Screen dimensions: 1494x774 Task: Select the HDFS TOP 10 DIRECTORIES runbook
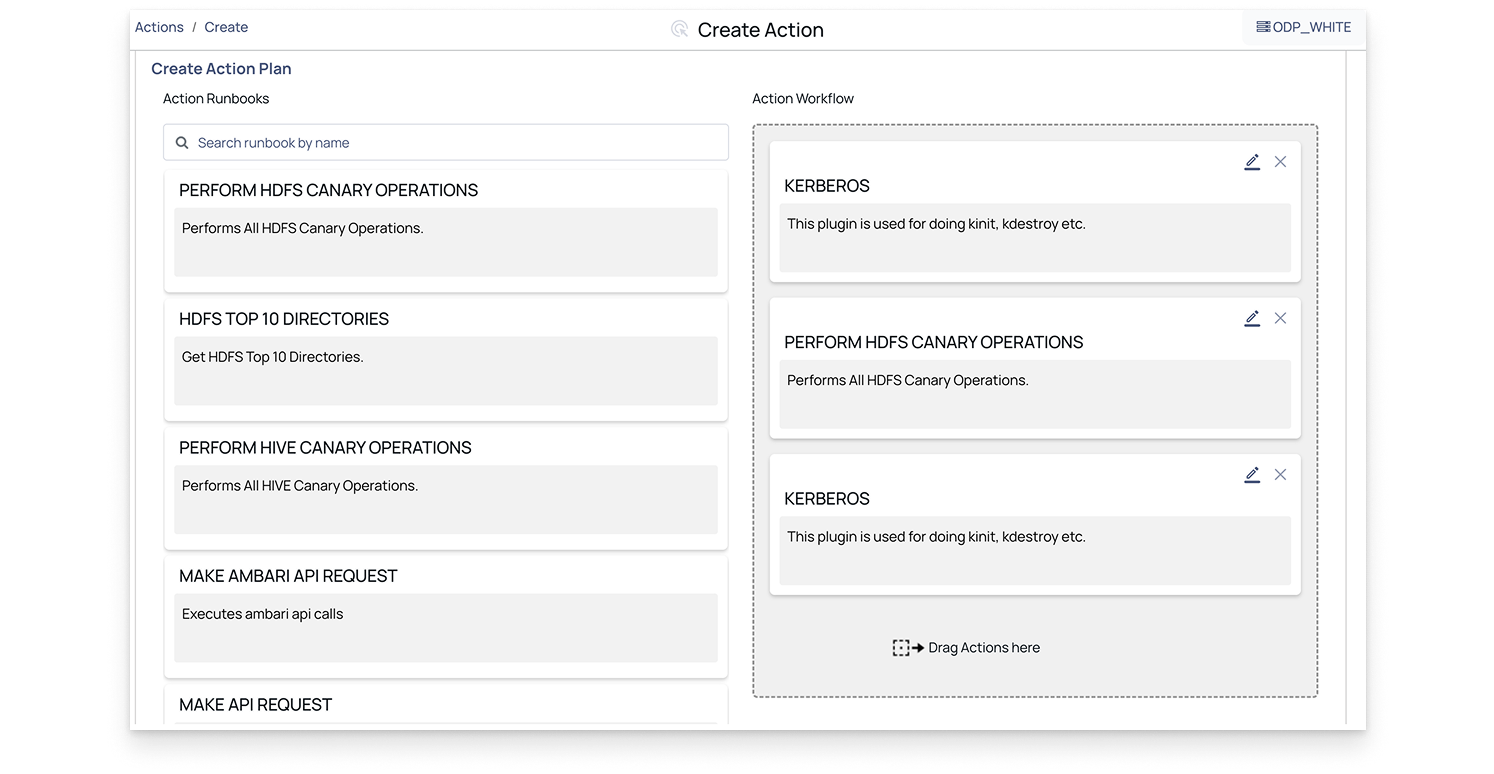point(445,356)
